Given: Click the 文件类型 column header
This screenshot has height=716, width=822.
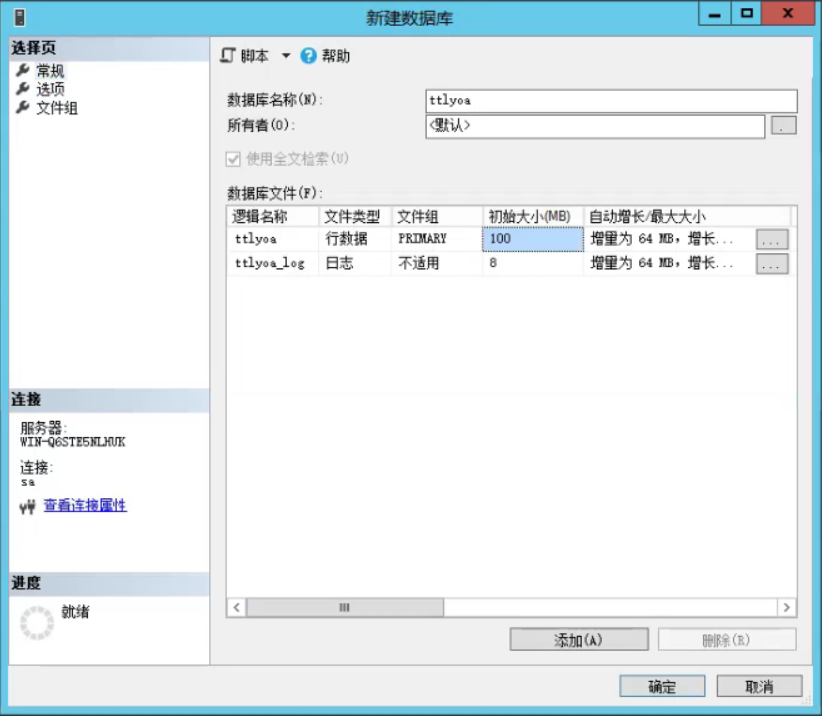Looking at the screenshot, I should coord(355,216).
